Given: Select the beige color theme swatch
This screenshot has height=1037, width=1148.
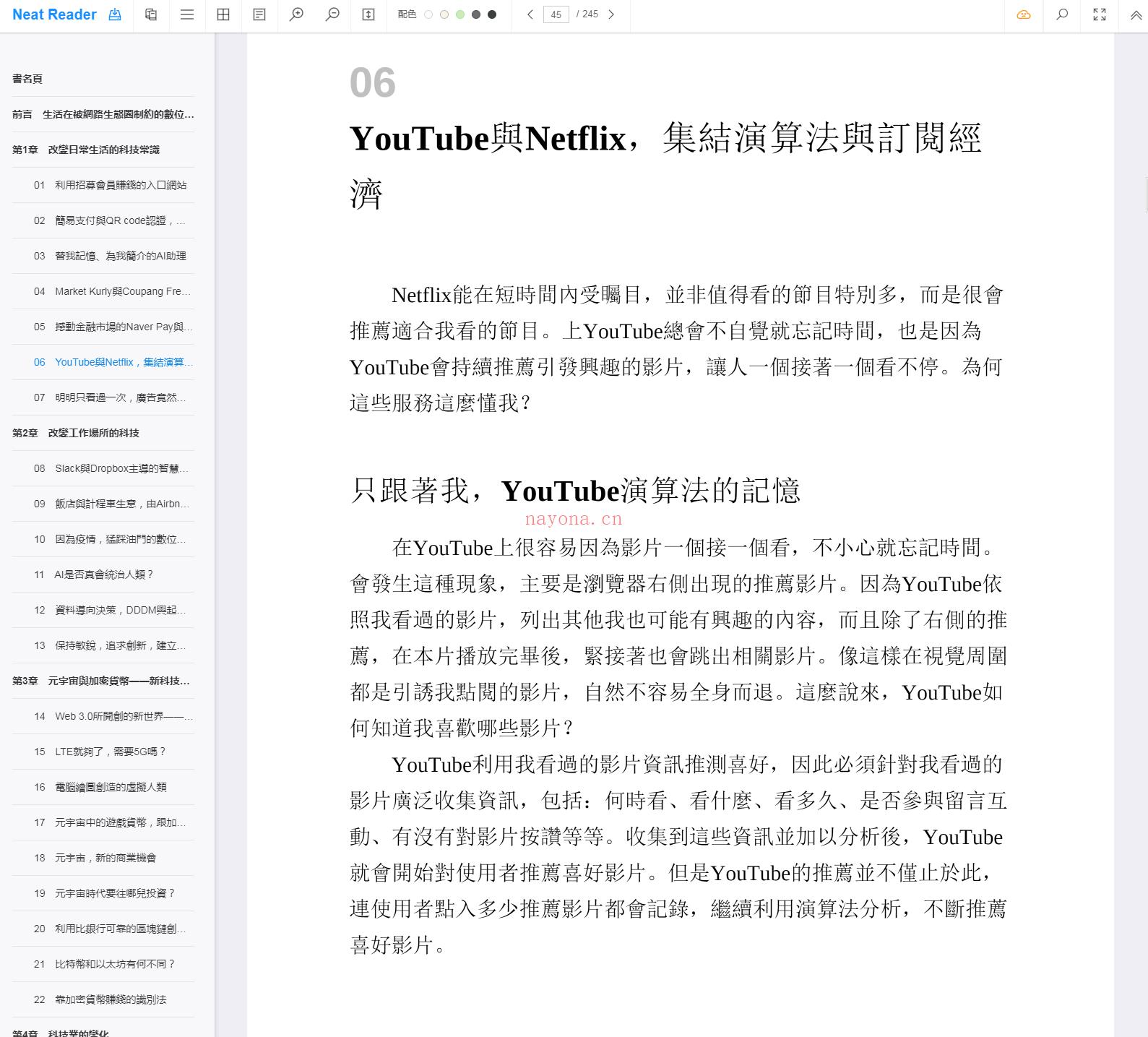Looking at the screenshot, I should tap(444, 14).
